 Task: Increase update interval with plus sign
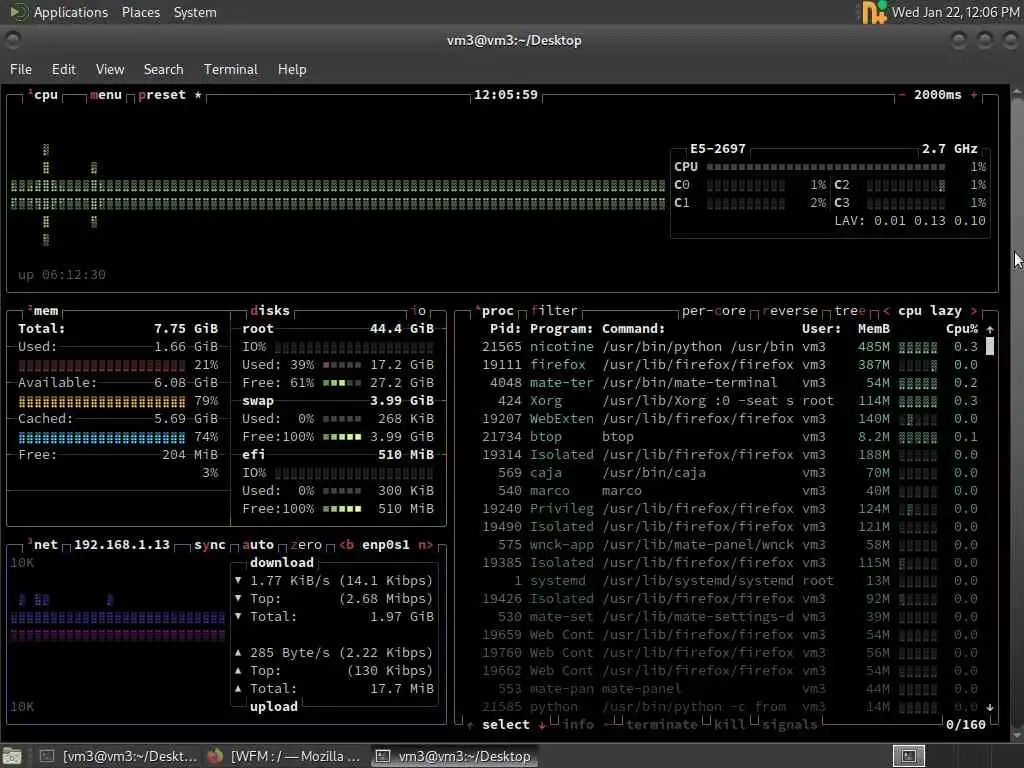974,95
